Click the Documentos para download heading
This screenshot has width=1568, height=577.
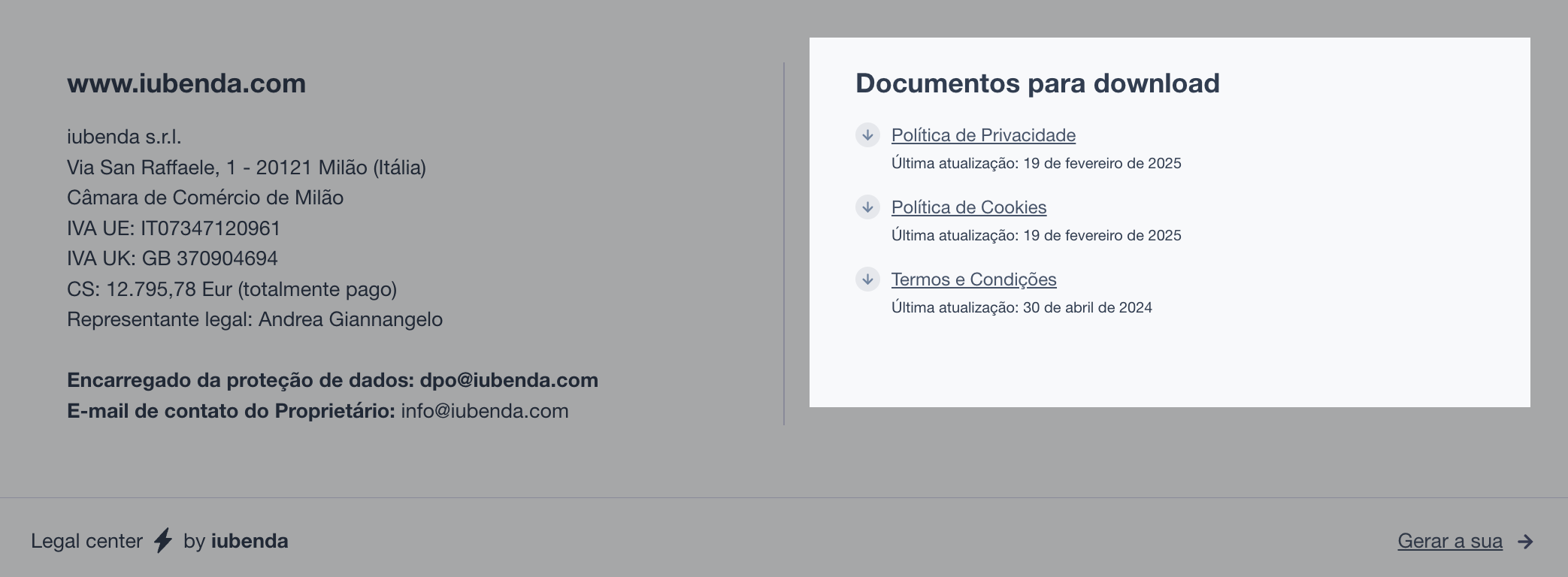click(1037, 83)
